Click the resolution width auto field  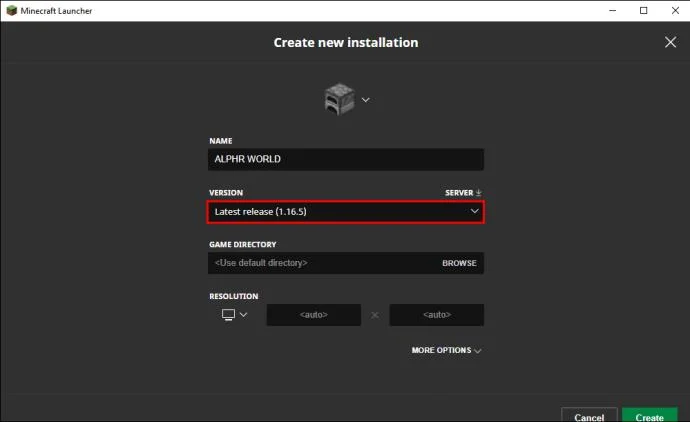314,315
